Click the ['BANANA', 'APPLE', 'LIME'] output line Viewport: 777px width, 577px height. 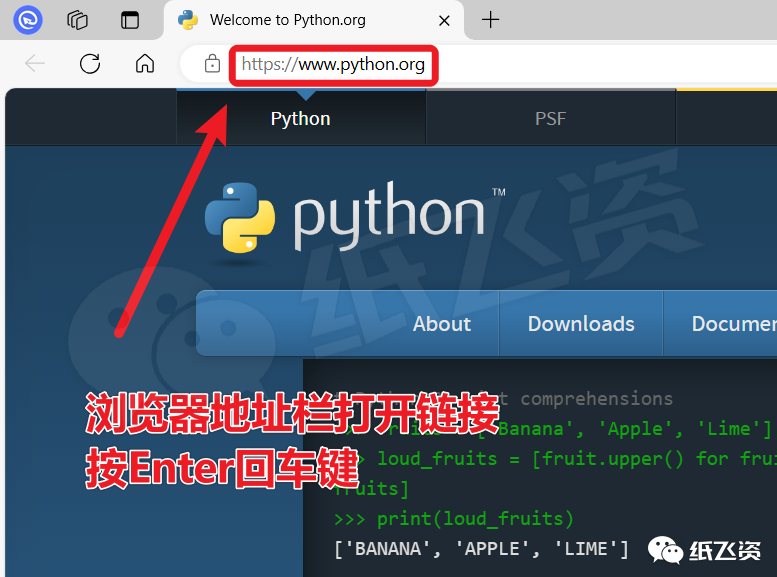click(482, 549)
